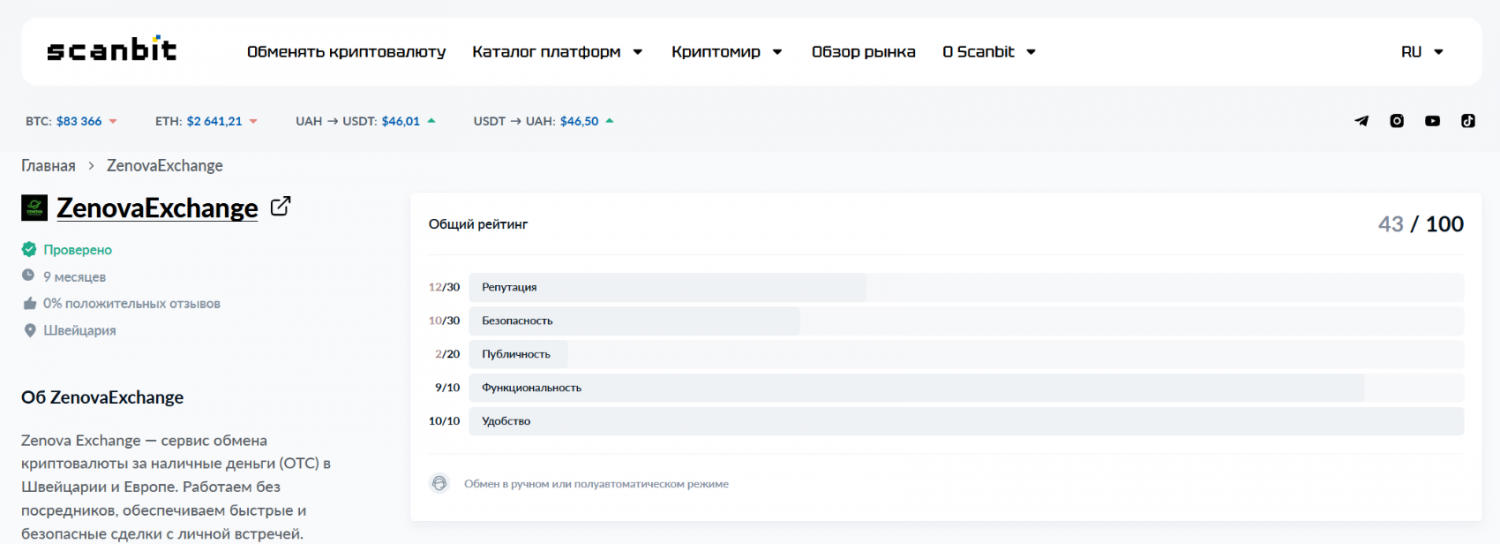Click Обмен в ручном или полуавтоматическом режиме
This screenshot has height=544, width=1500.
[596, 484]
